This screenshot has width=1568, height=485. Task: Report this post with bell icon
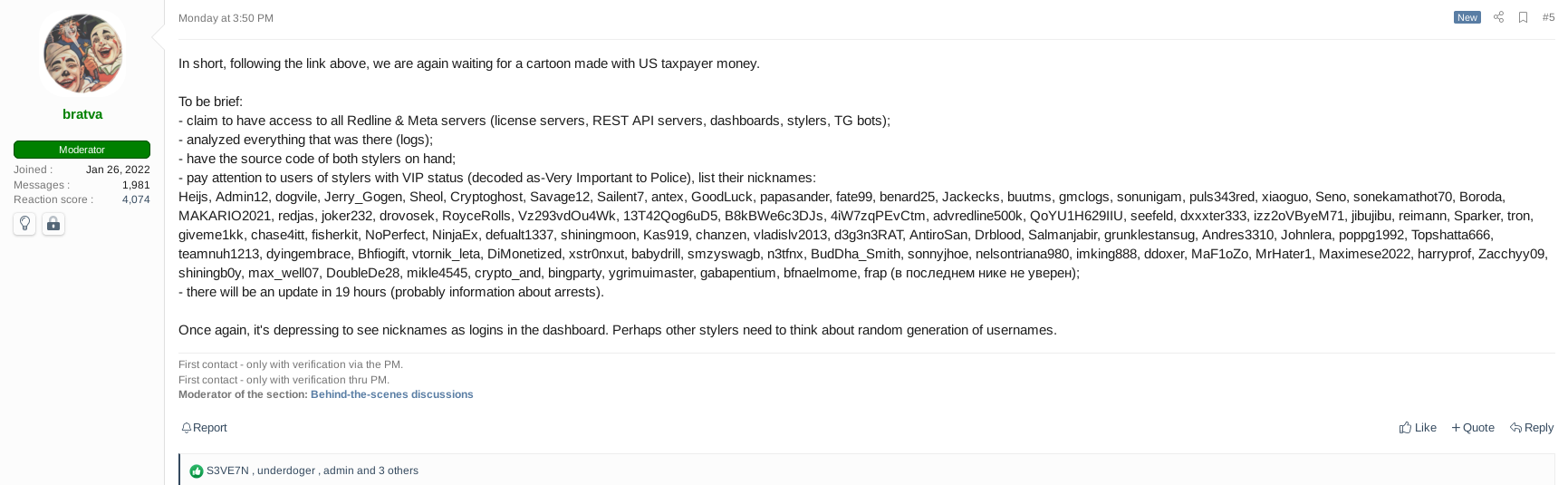204,428
